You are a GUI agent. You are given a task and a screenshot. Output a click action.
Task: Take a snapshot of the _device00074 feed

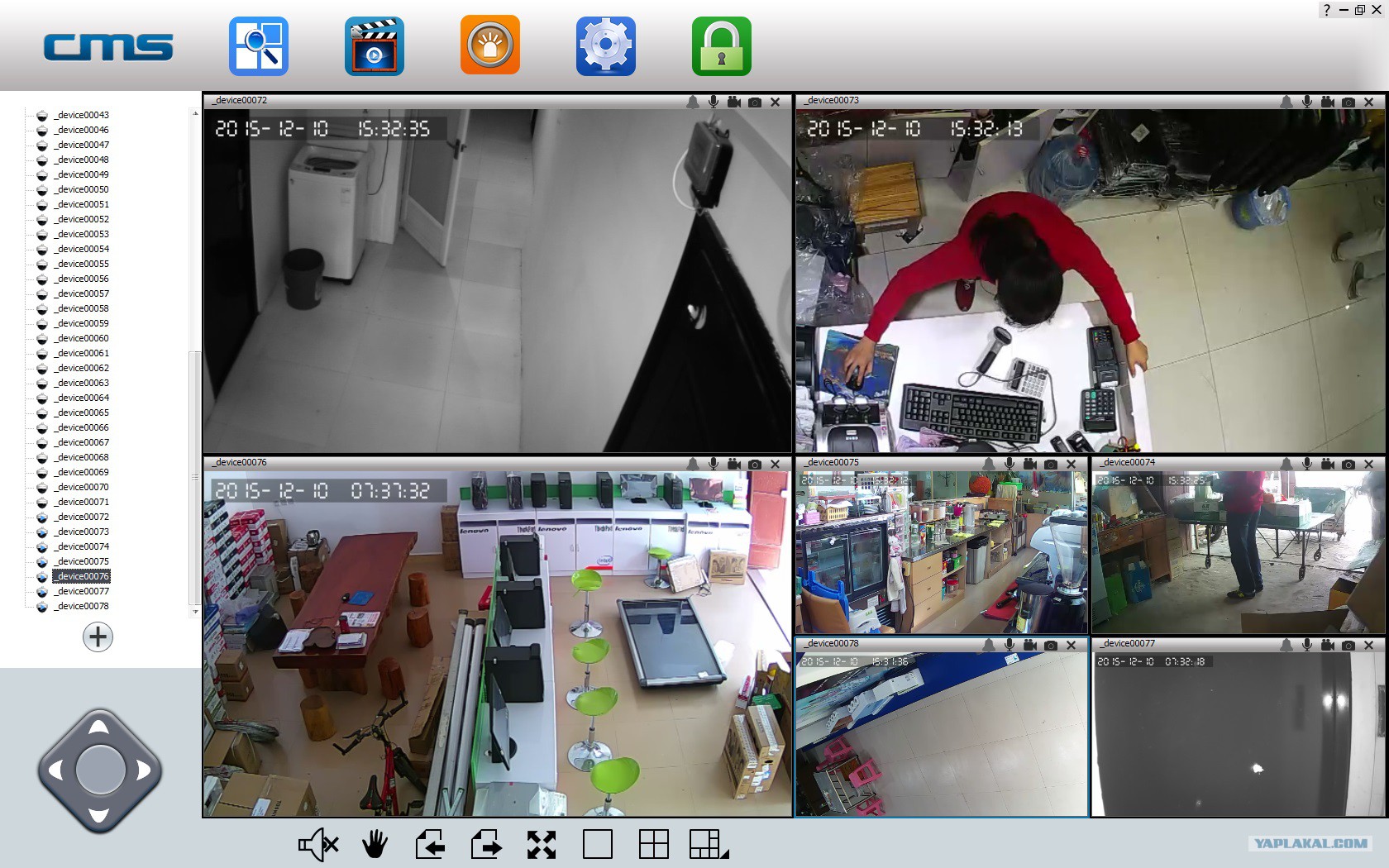(1348, 464)
